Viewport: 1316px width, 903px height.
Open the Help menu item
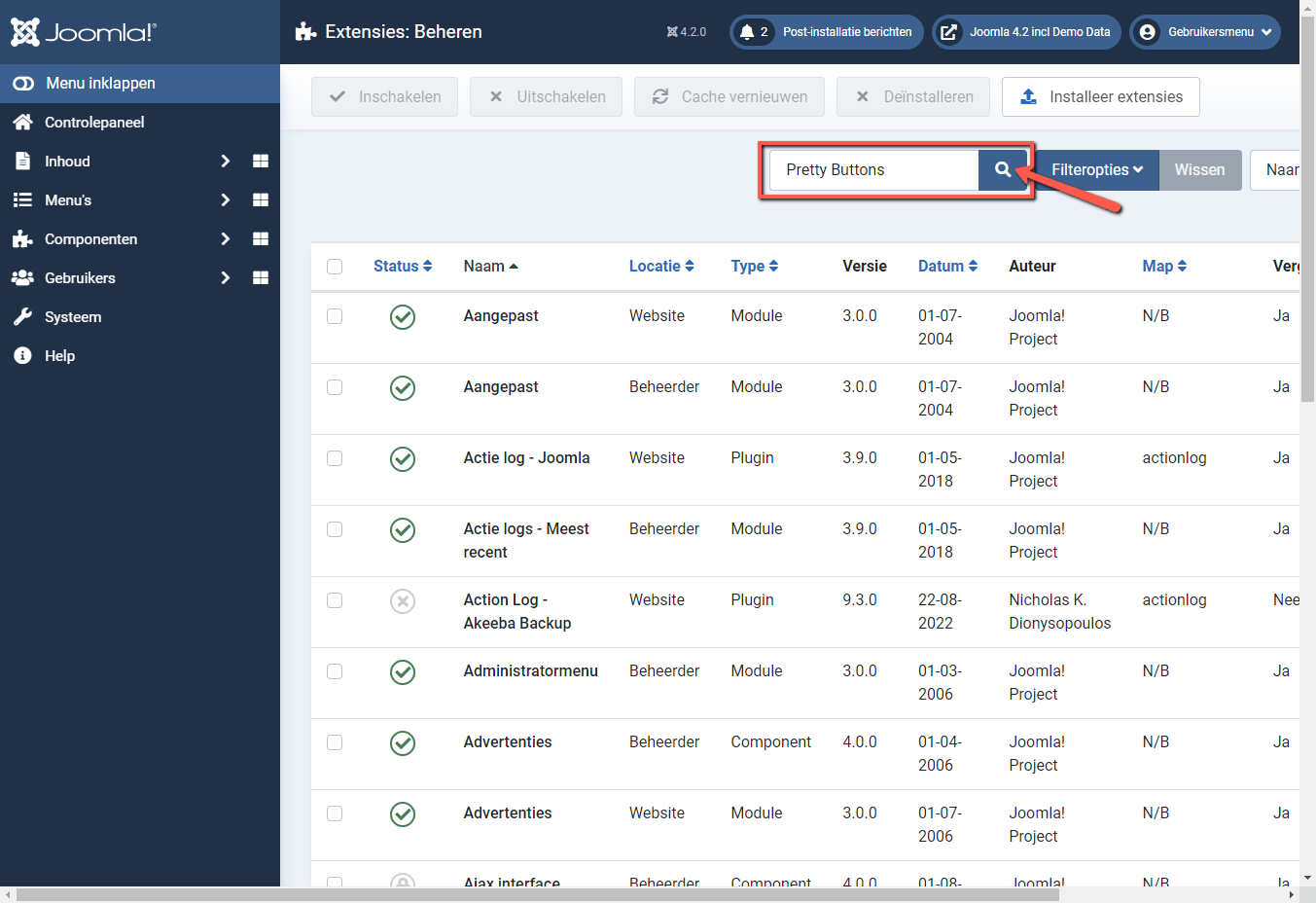(60, 355)
